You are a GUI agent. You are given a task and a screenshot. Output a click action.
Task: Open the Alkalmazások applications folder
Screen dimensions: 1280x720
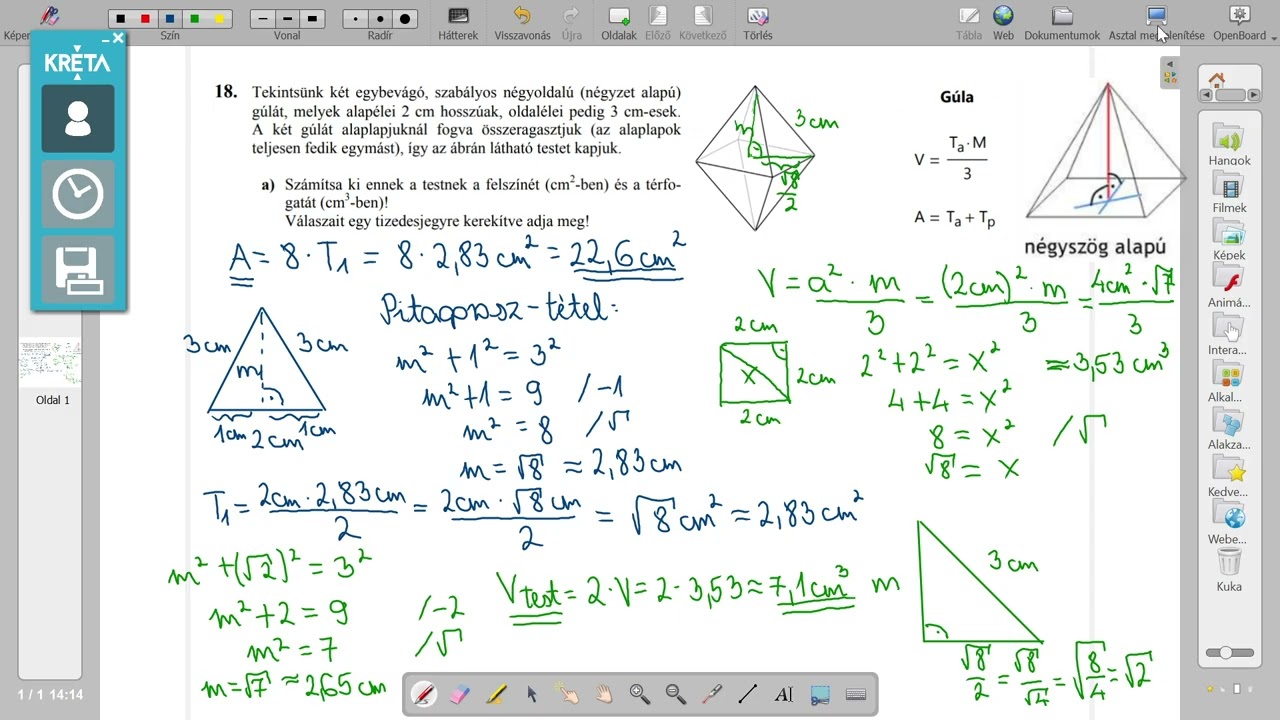pyautogui.click(x=1229, y=381)
